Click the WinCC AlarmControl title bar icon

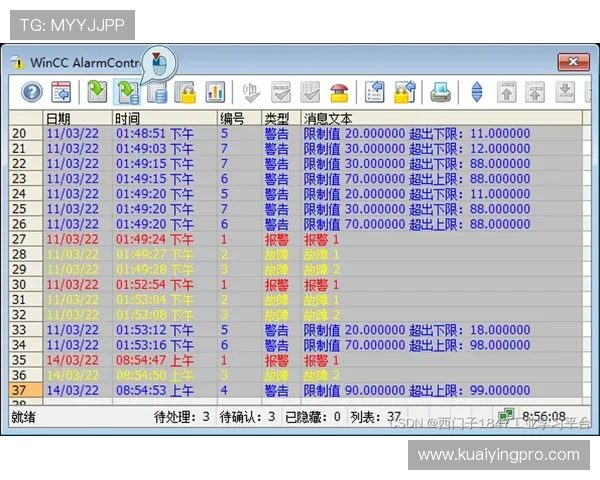coord(17,62)
